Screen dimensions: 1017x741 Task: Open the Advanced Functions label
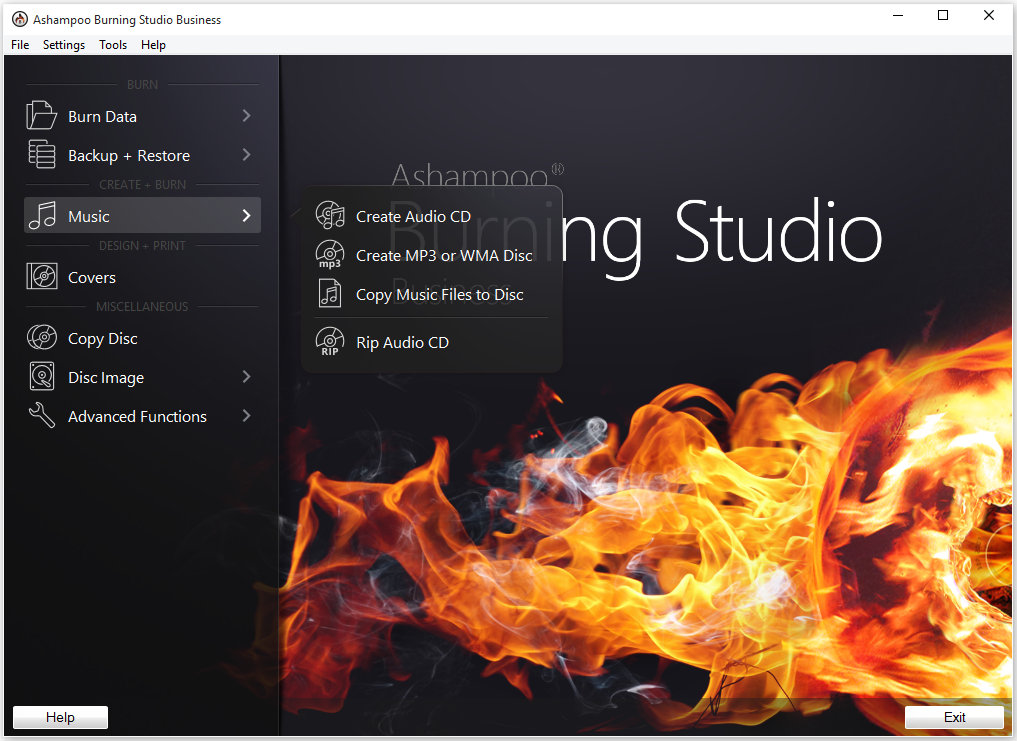(x=138, y=416)
